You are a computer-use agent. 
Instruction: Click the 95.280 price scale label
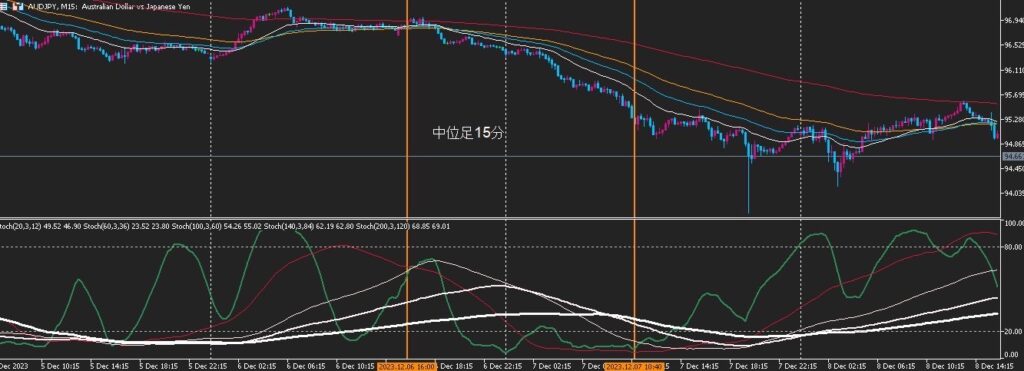click(x=1014, y=120)
